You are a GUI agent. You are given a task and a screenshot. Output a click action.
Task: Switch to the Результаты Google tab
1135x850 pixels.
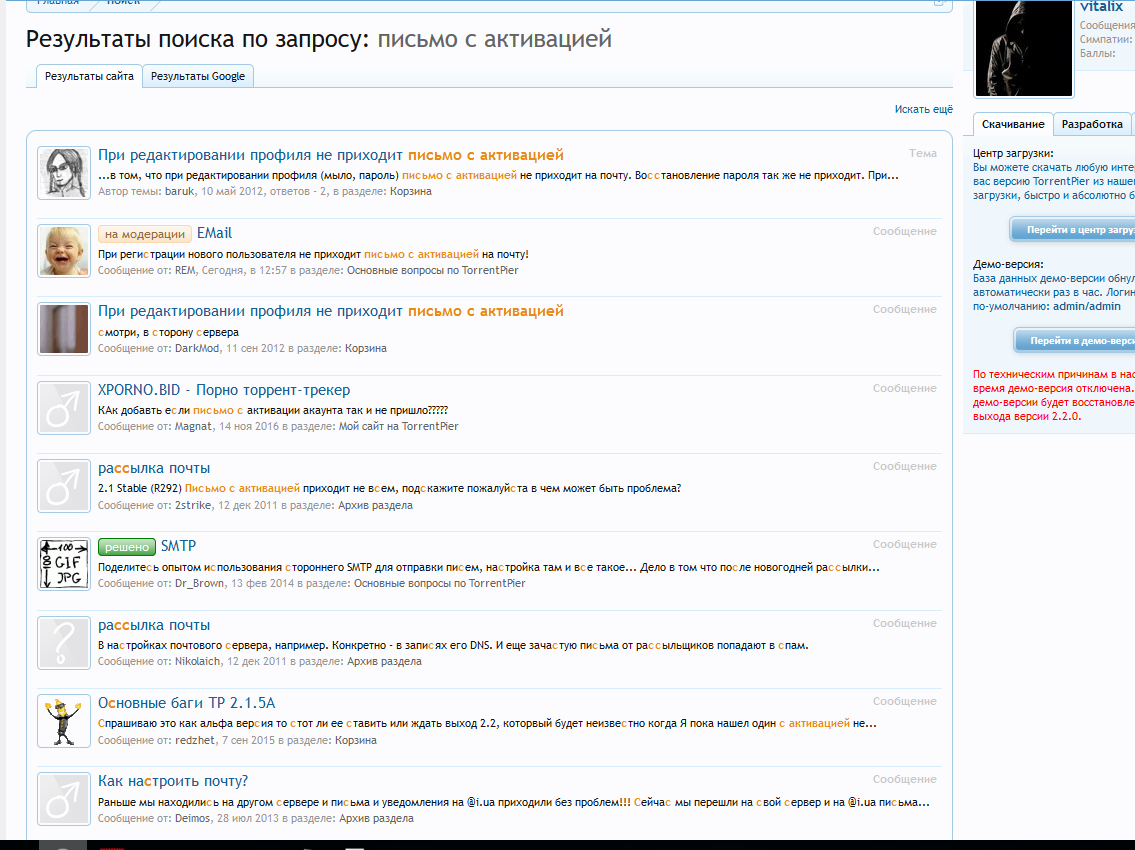198,76
